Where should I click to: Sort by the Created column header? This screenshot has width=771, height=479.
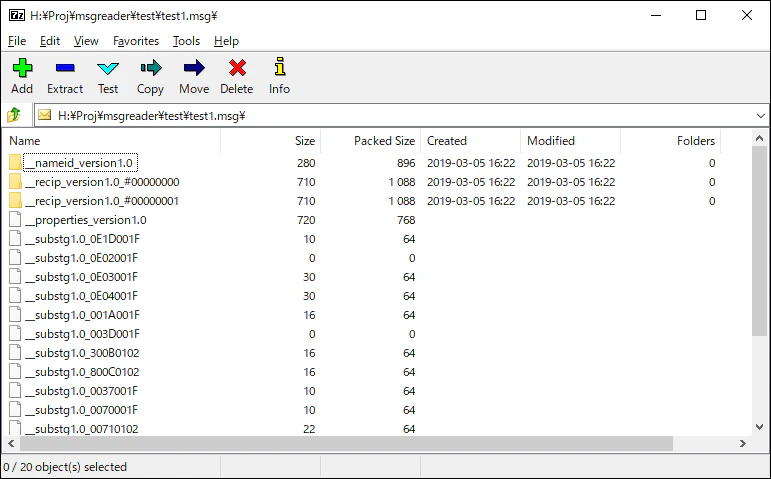tap(471, 141)
